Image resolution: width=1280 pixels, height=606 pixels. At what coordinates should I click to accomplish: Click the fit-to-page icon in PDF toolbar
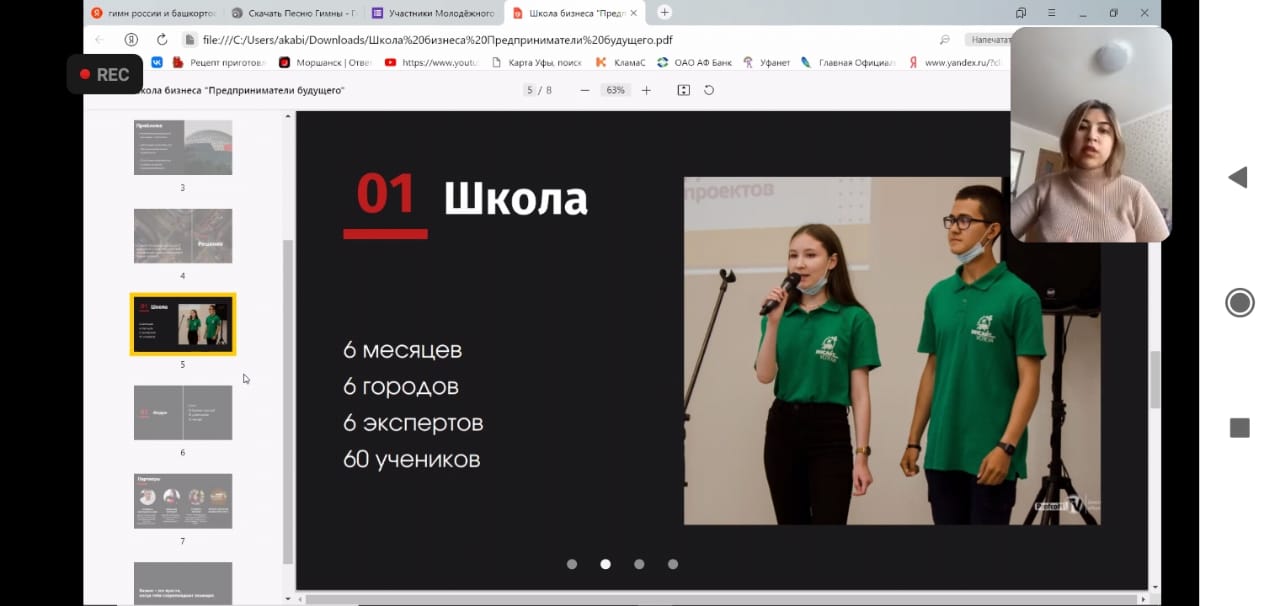tap(684, 90)
